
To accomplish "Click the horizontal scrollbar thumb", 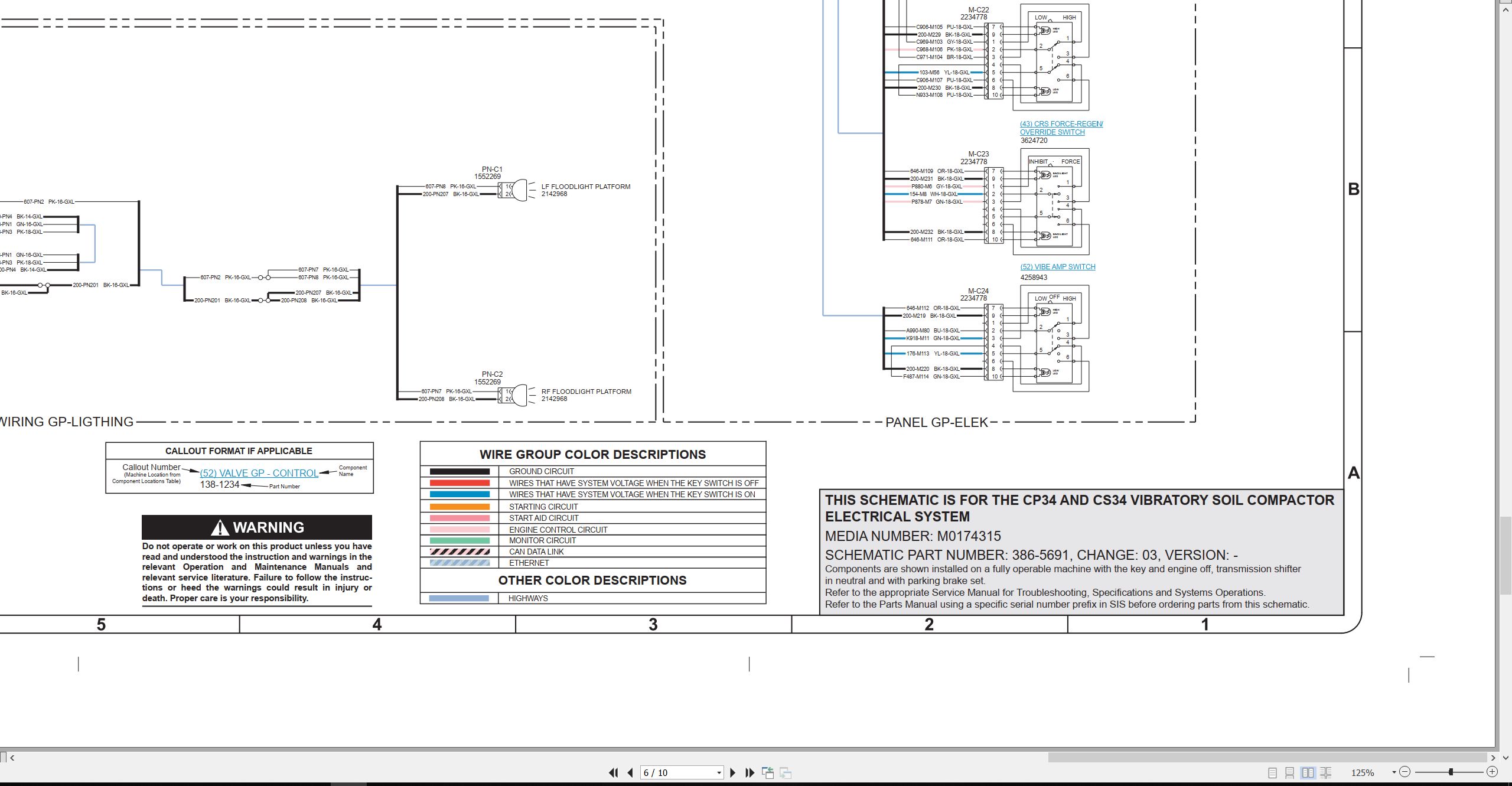I will click(x=1267, y=757).
